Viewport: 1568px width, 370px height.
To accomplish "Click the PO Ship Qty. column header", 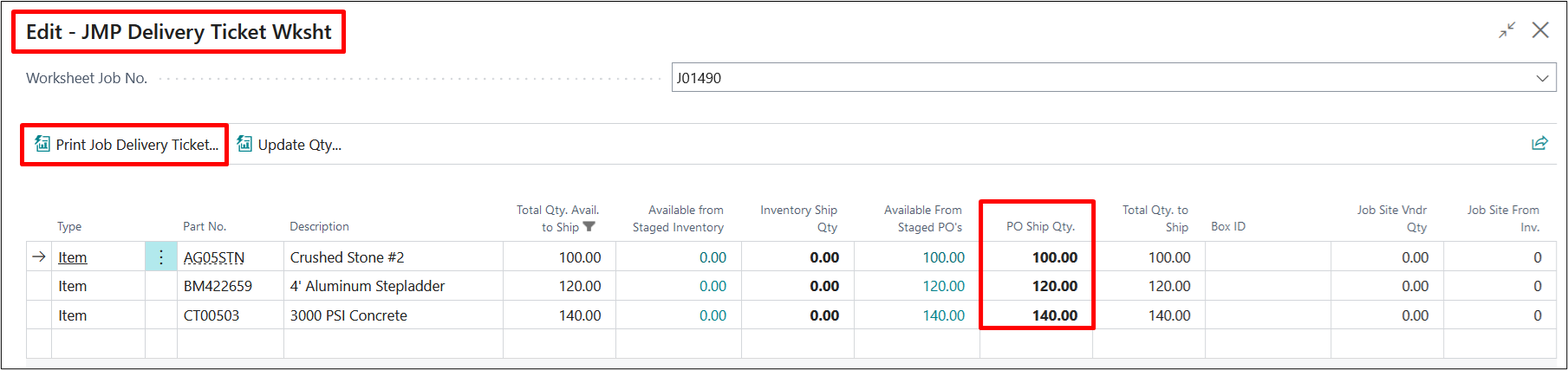I will click(1040, 226).
